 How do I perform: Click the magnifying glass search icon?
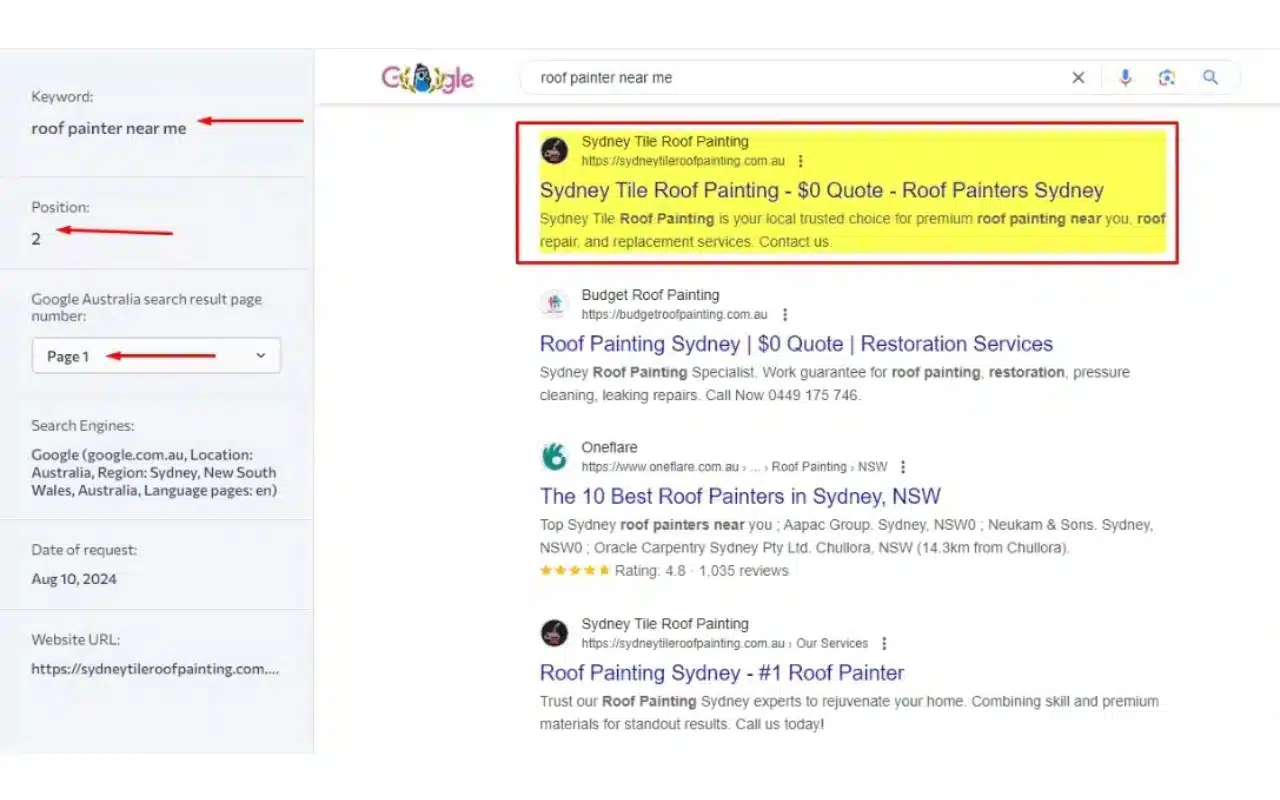click(x=1210, y=78)
